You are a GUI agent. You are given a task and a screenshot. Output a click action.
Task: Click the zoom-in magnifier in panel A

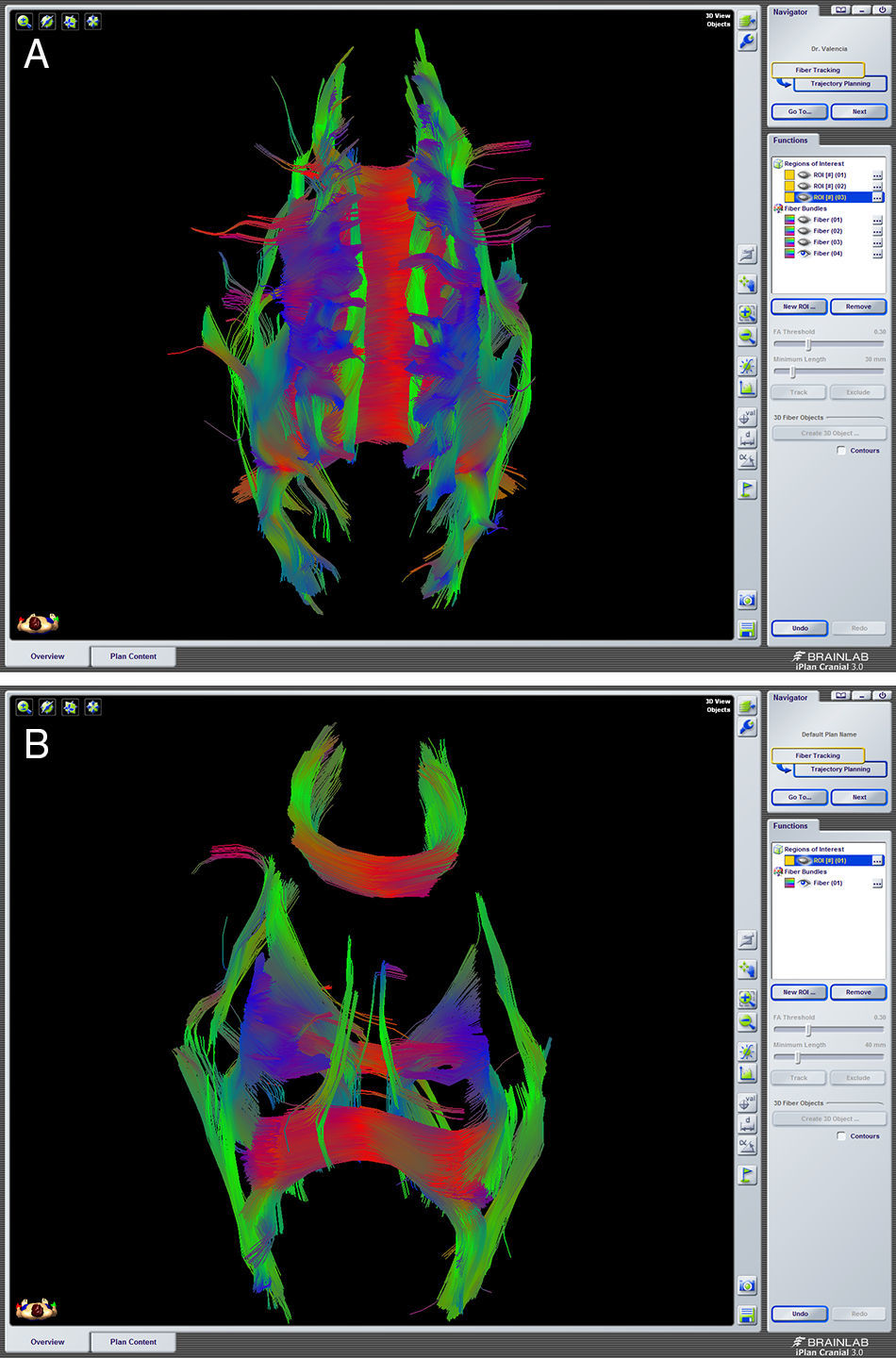747,313
